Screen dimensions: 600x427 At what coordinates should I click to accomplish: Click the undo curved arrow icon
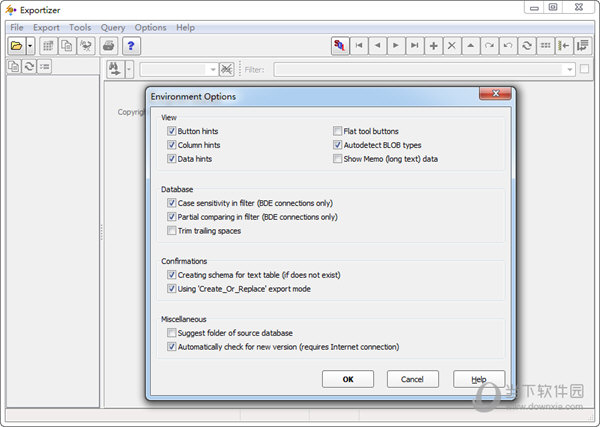[x=508, y=46]
